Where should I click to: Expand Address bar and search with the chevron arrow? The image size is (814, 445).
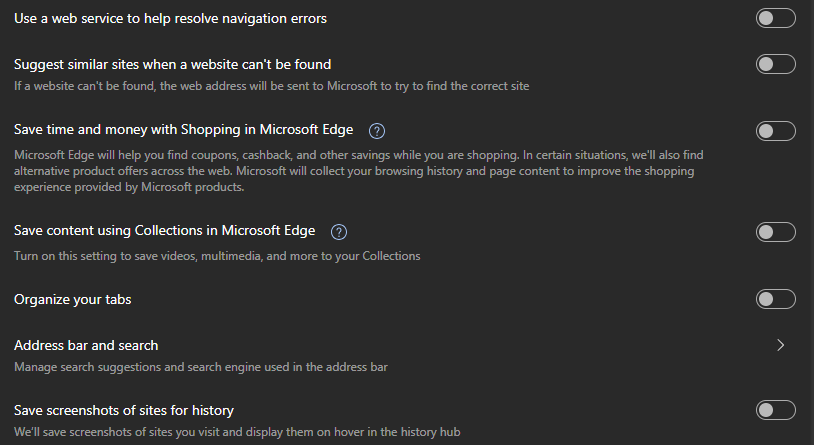[x=780, y=345]
